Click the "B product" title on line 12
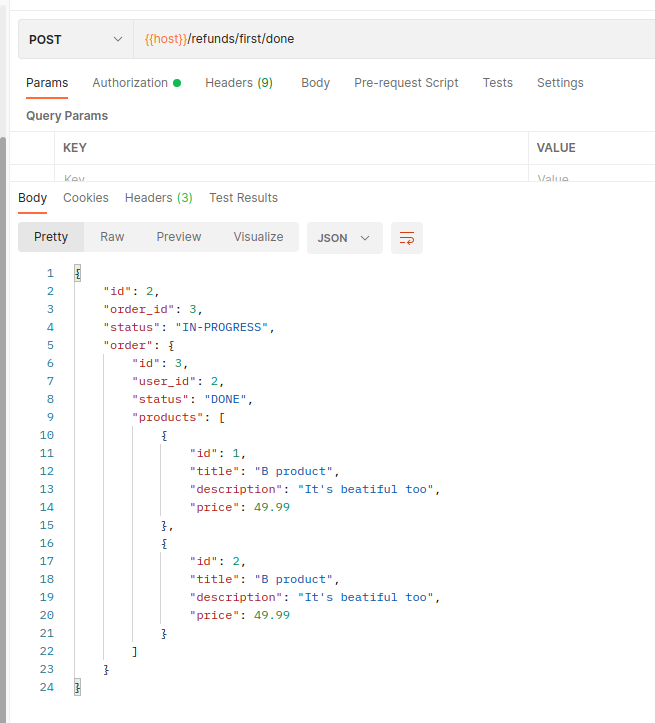655x723 pixels. click(294, 471)
